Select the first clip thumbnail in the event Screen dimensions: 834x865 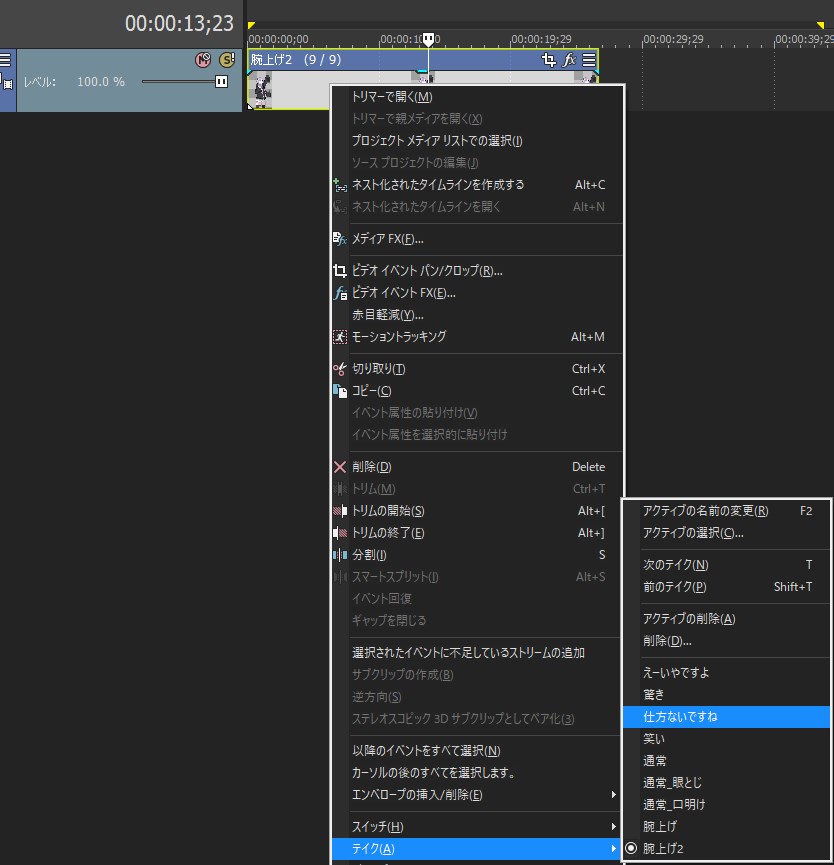click(x=260, y=91)
